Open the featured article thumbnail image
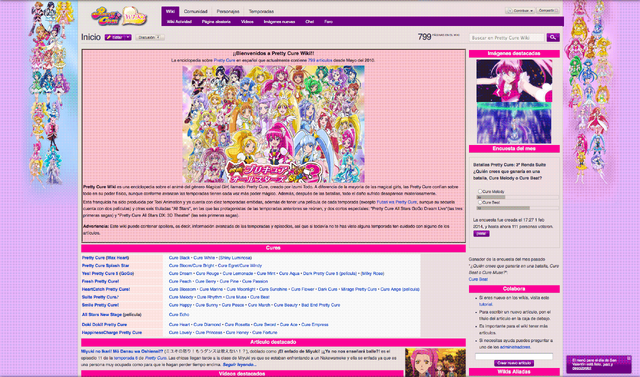 (435, 362)
